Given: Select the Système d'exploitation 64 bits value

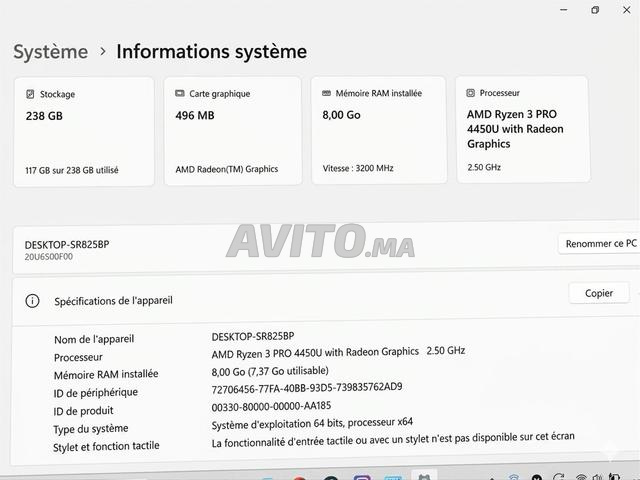Looking at the screenshot, I should 312,423.
